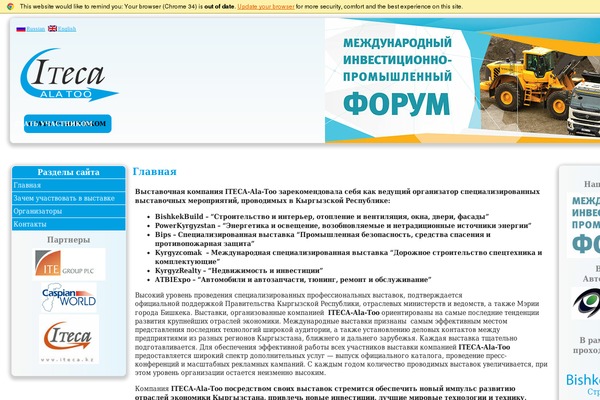Click the ITE Group PLC partner logo
This screenshot has height=400, width=600.
[69, 264]
